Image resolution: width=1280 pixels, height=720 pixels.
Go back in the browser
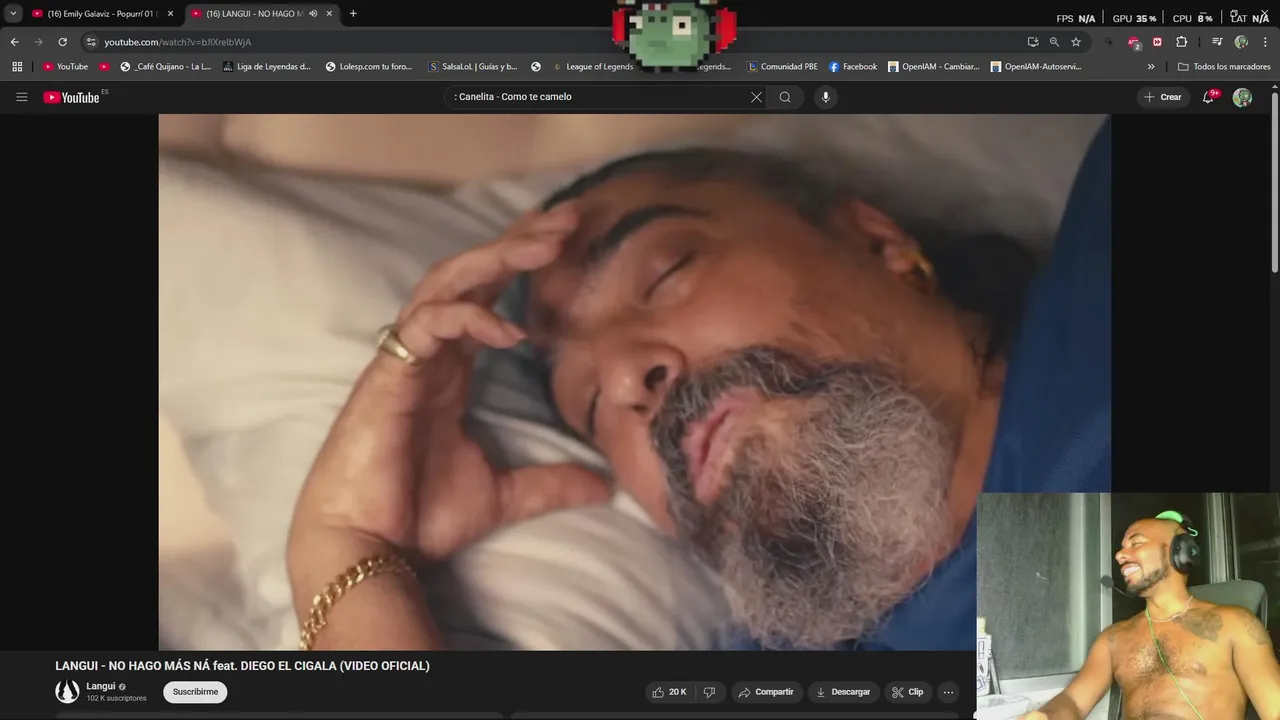(14, 42)
